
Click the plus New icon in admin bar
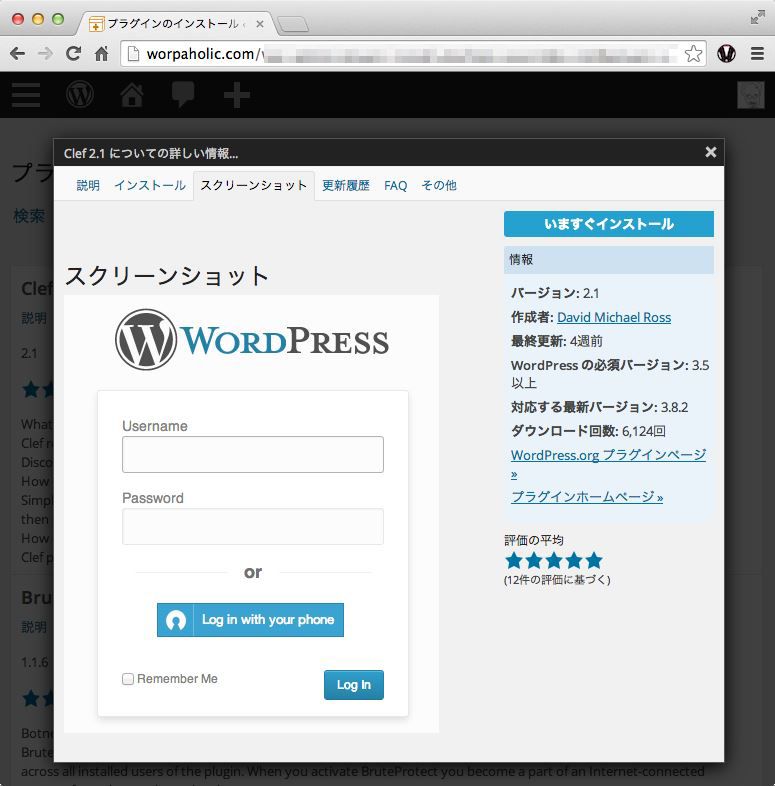coord(237,95)
